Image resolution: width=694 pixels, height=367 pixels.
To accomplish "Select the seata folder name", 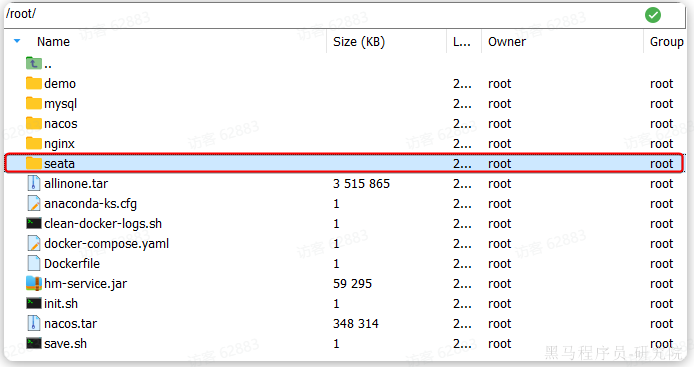I will click(59, 164).
